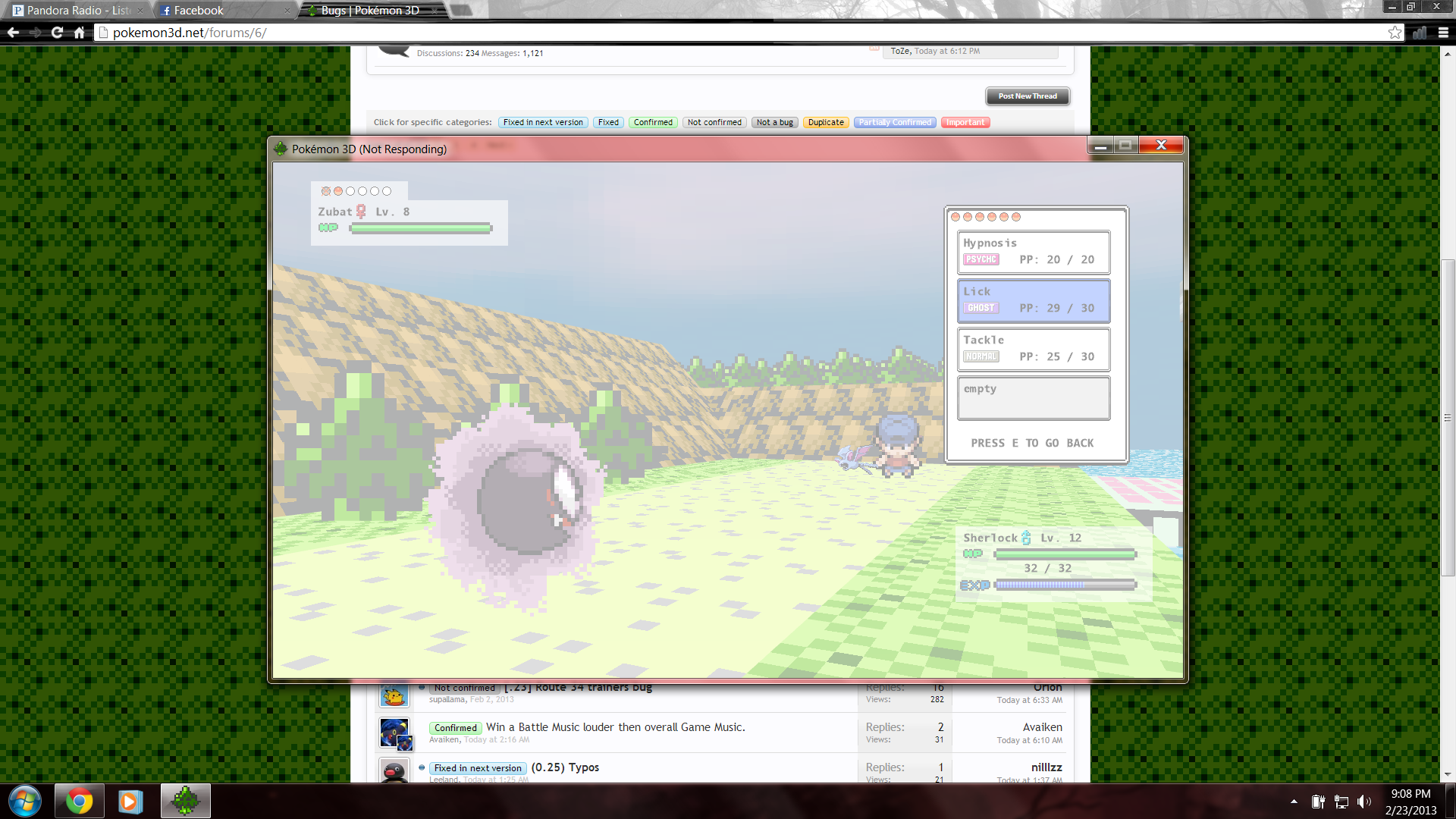The image size is (1456, 819).
Task: Click the Post New Thread button
Action: [1028, 96]
